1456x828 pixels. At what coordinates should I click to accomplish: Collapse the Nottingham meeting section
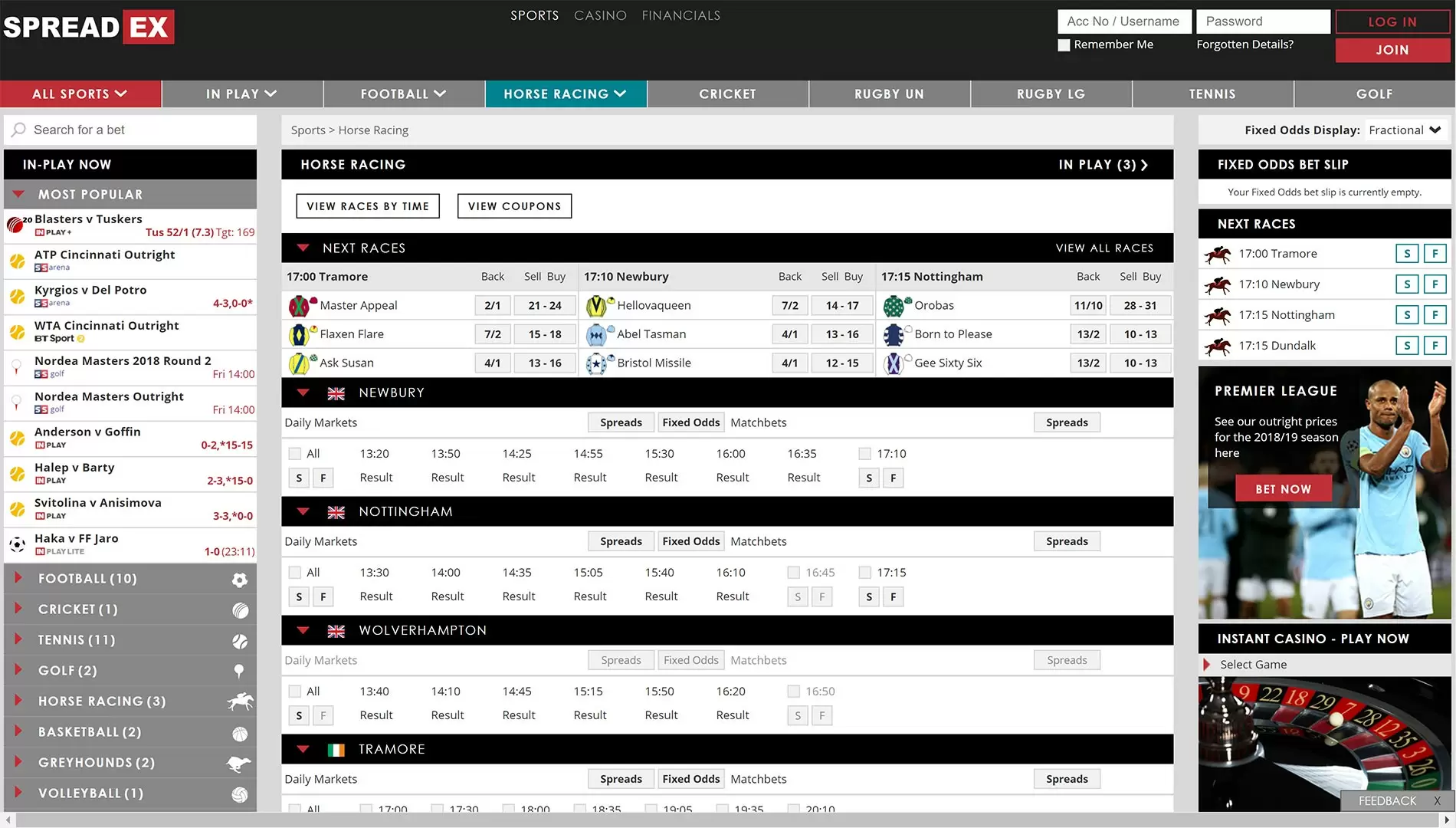pyautogui.click(x=303, y=511)
